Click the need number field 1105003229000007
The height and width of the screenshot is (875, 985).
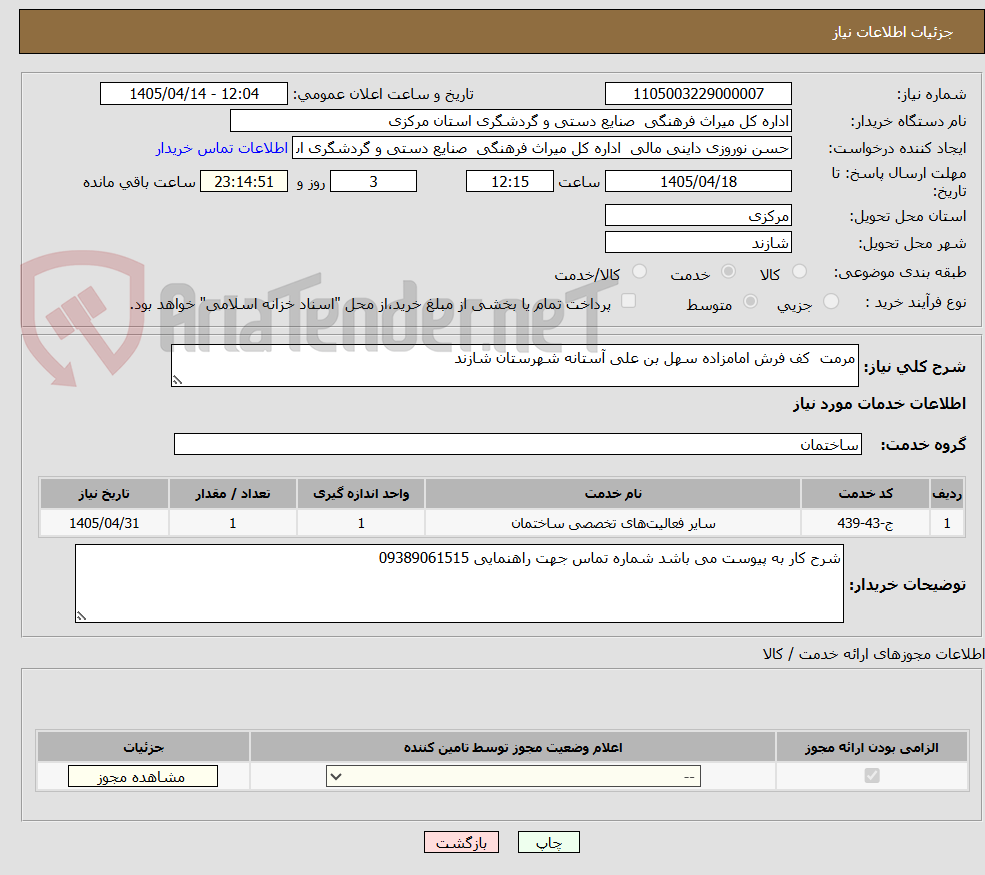[x=698, y=94]
